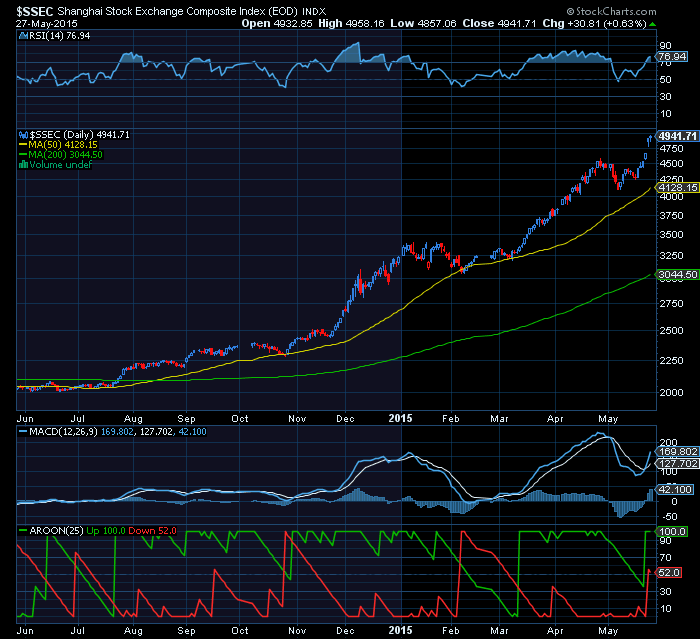This screenshot has width=700, height=639.
Task: Click the StockCharts.com copyright label
Action: (612, 11)
